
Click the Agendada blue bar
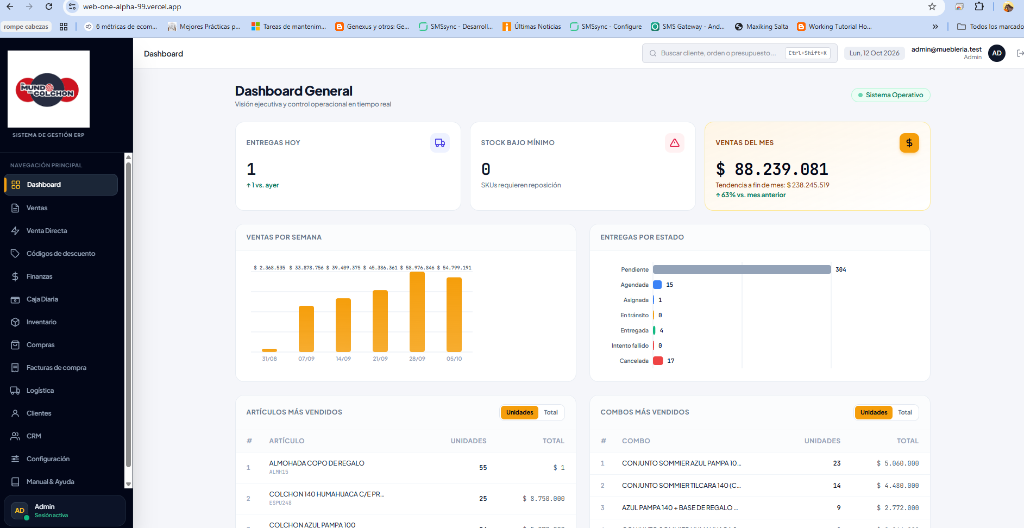tap(658, 285)
